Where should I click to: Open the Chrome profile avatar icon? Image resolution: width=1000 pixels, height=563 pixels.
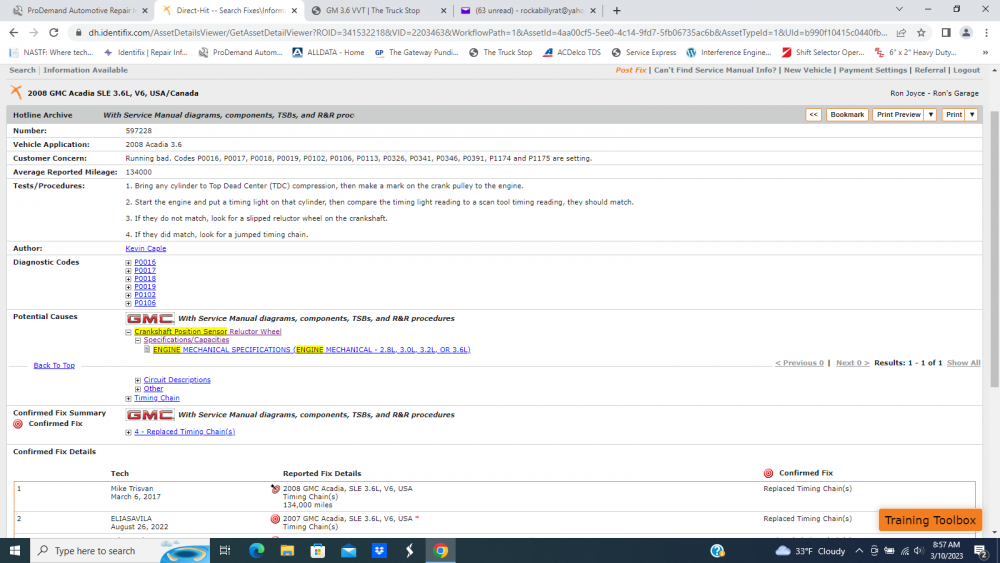pyautogui.click(x=966, y=33)
